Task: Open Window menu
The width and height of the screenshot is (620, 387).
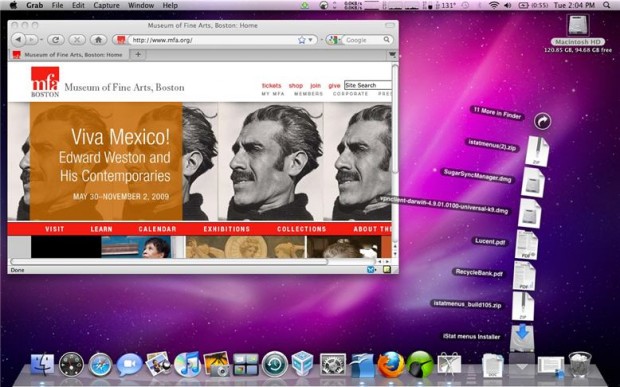Action: (141, 6)
